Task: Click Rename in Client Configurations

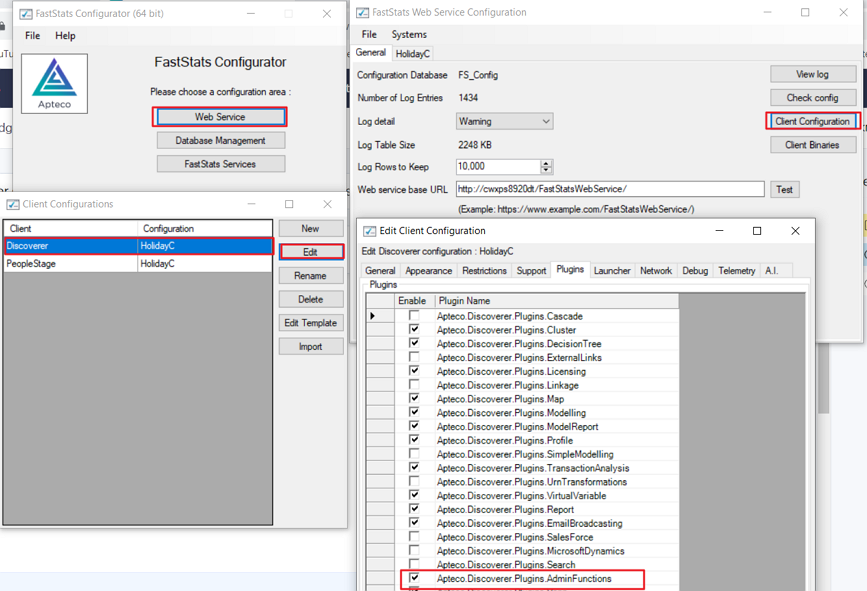Action: point(311,275)
